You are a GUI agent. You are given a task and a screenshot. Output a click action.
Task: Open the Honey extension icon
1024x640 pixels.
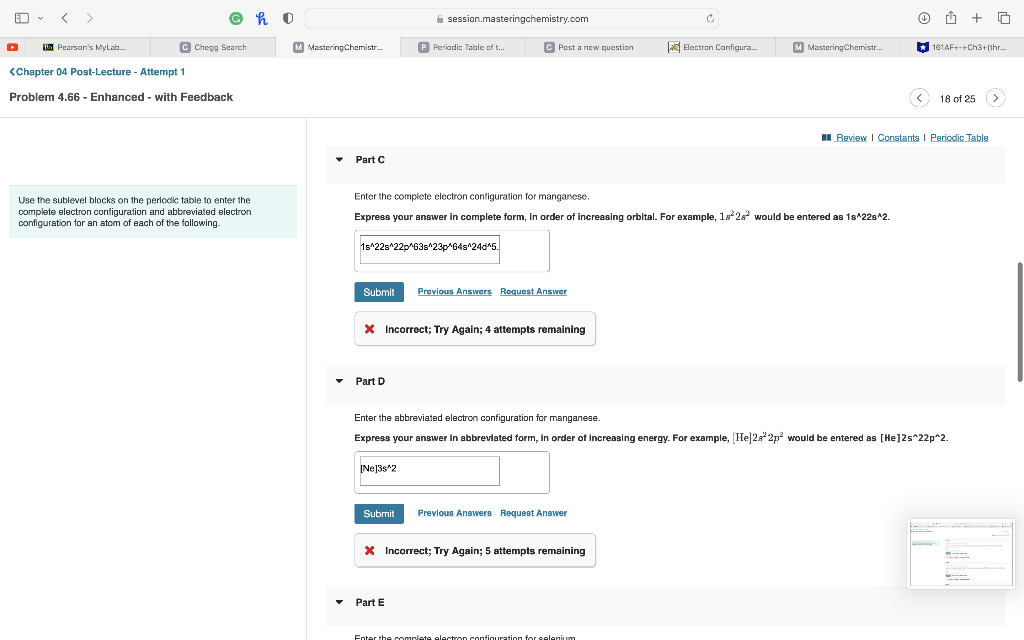pyautogui.click(x=262, y=19)
